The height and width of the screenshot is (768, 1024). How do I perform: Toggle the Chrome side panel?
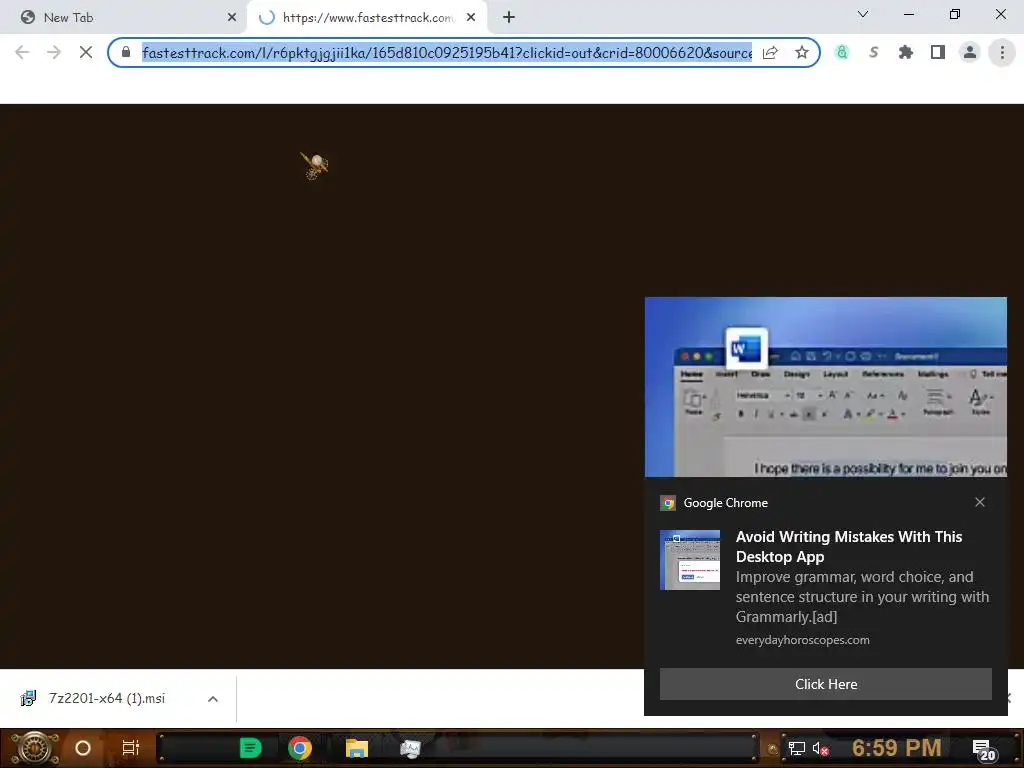tap(938, 52)
